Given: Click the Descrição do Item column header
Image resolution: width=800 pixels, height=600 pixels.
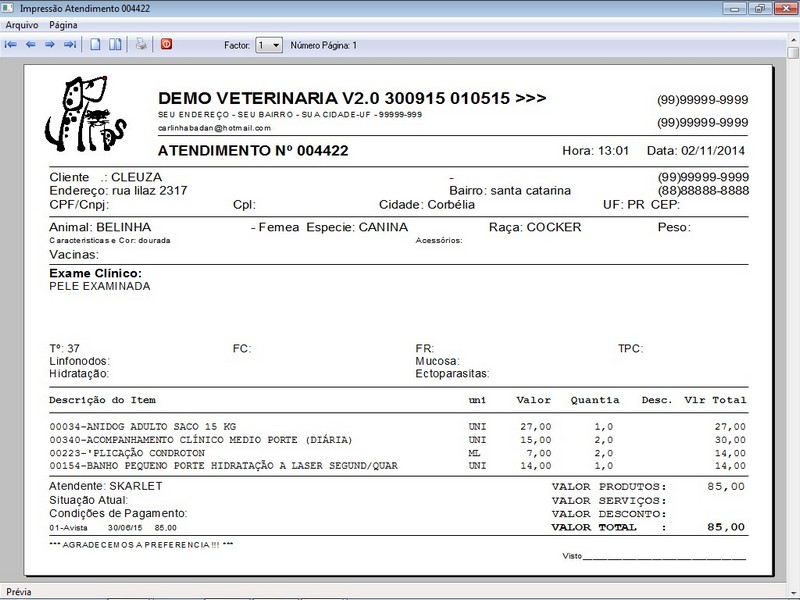Looking at the screenshot, I should (103, 400).
